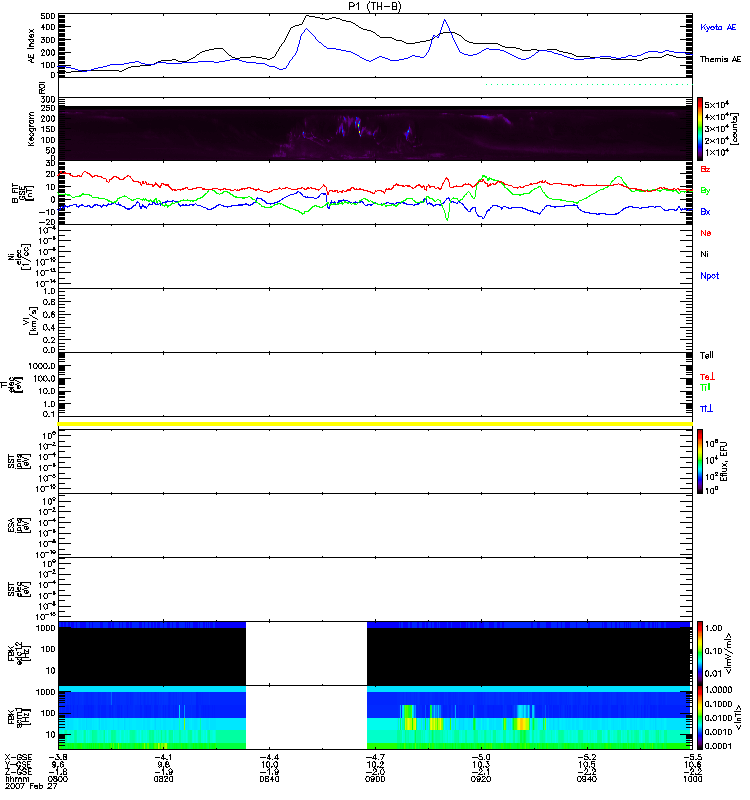Click the X-GSE position value -5.0

[x=481, y=758]
